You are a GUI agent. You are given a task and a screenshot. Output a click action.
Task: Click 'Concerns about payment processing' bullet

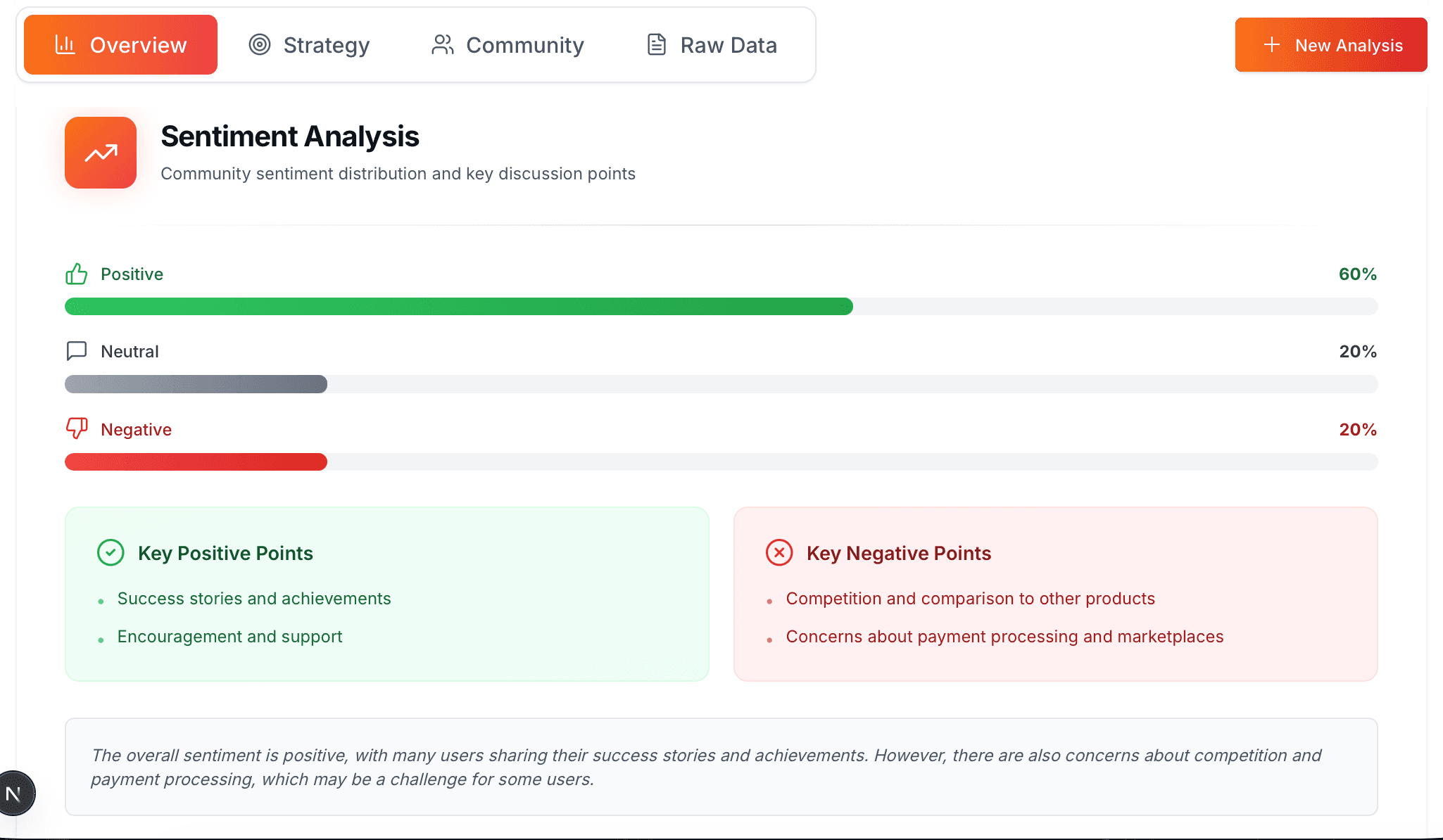(1004, 637)
